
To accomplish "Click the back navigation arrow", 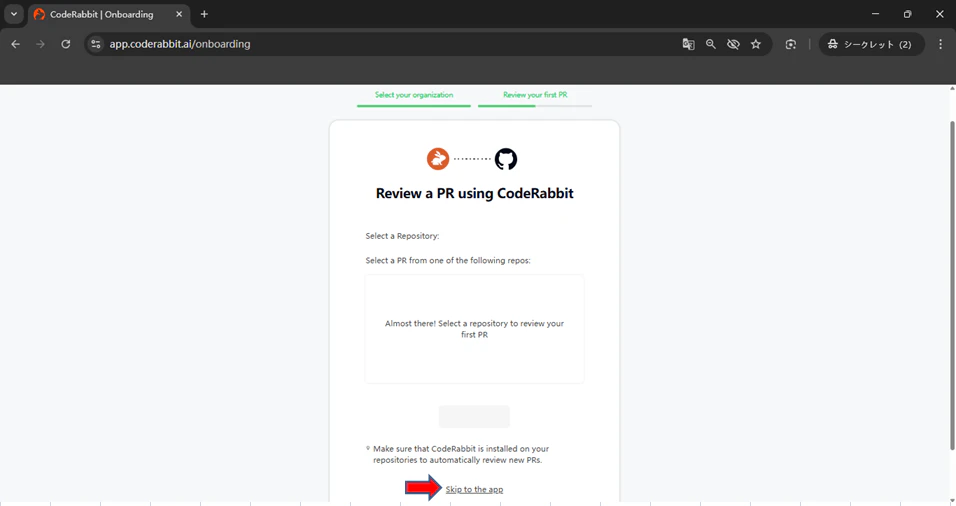I will click(16, 44).
